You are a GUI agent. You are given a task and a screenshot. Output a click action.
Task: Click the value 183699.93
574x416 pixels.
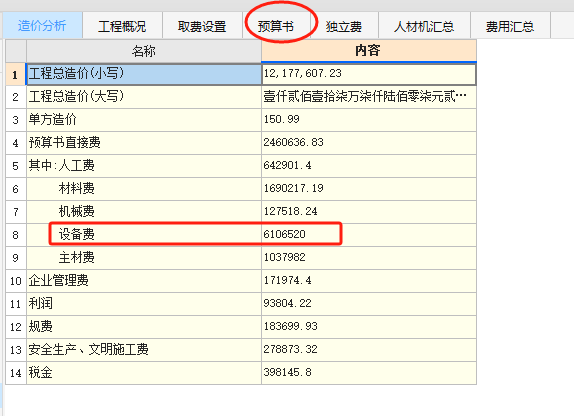[369, 327]
